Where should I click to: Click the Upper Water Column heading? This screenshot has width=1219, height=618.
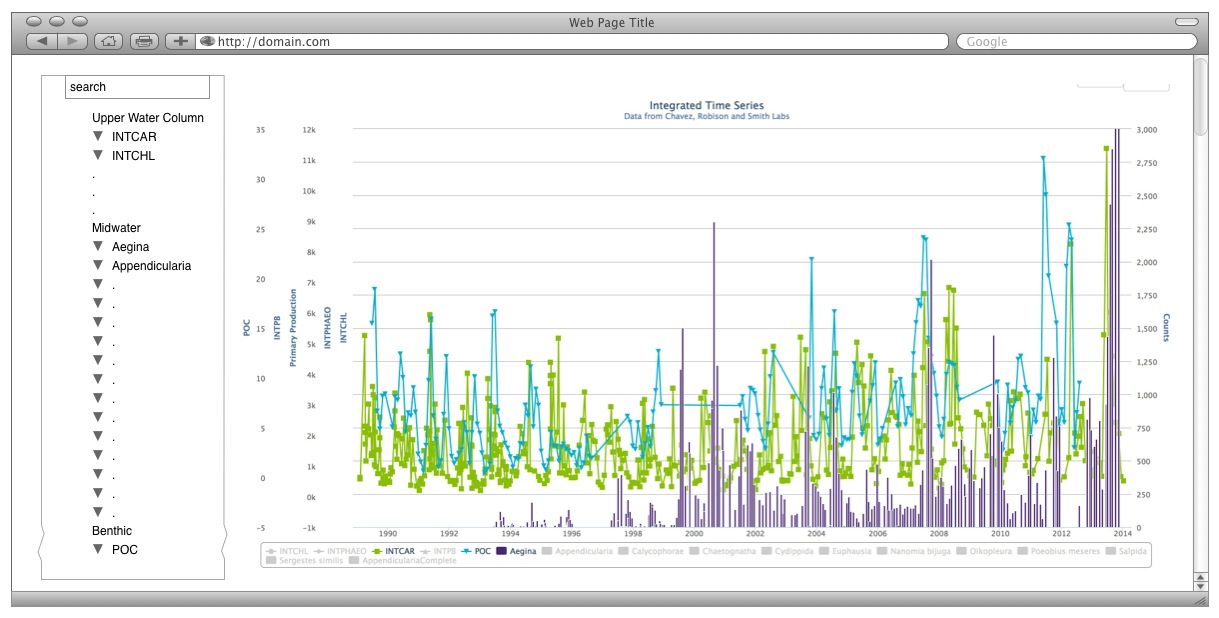(148, 118)
